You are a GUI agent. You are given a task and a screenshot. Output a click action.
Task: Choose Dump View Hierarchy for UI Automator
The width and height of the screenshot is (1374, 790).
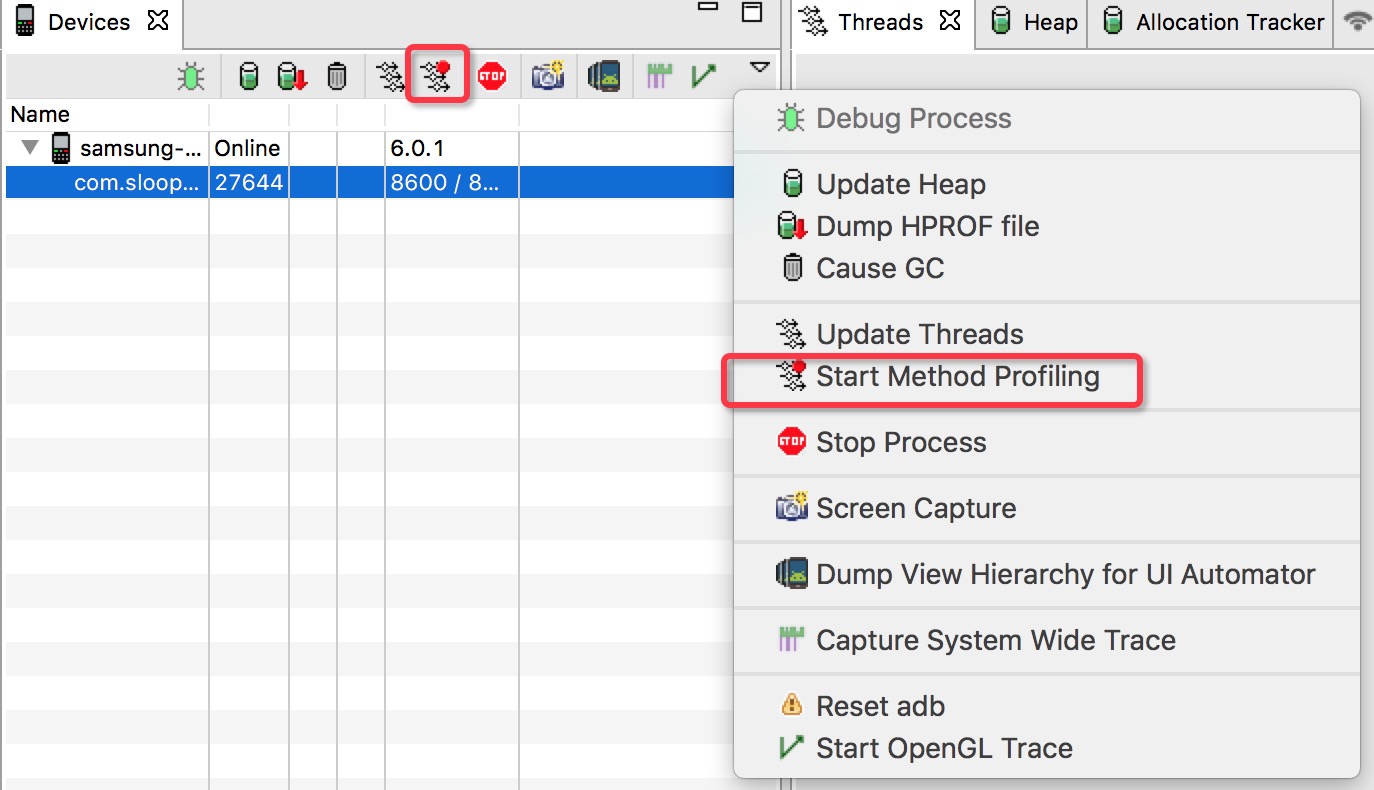(x=1047, y=574)
